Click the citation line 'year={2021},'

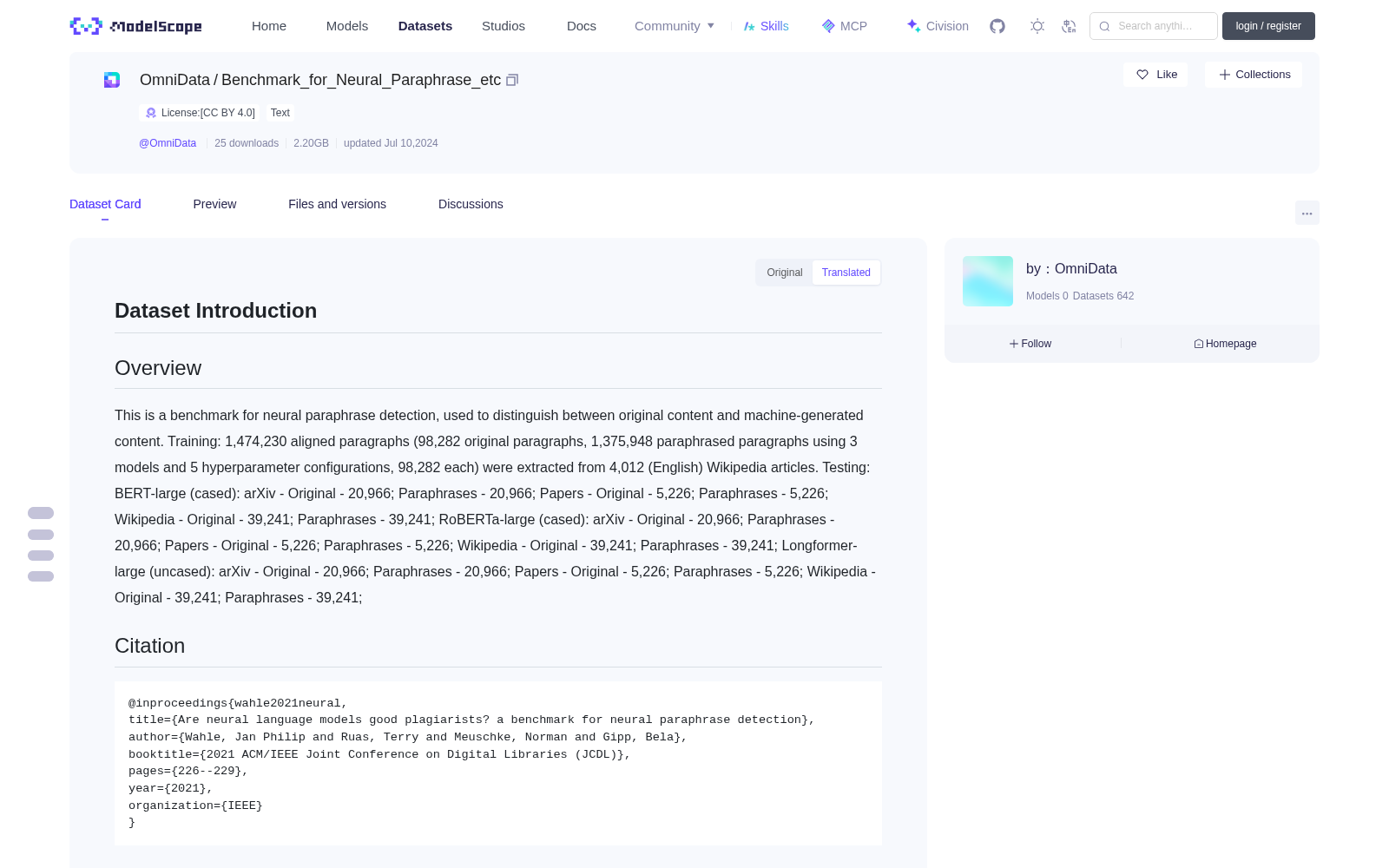[171, 788]
